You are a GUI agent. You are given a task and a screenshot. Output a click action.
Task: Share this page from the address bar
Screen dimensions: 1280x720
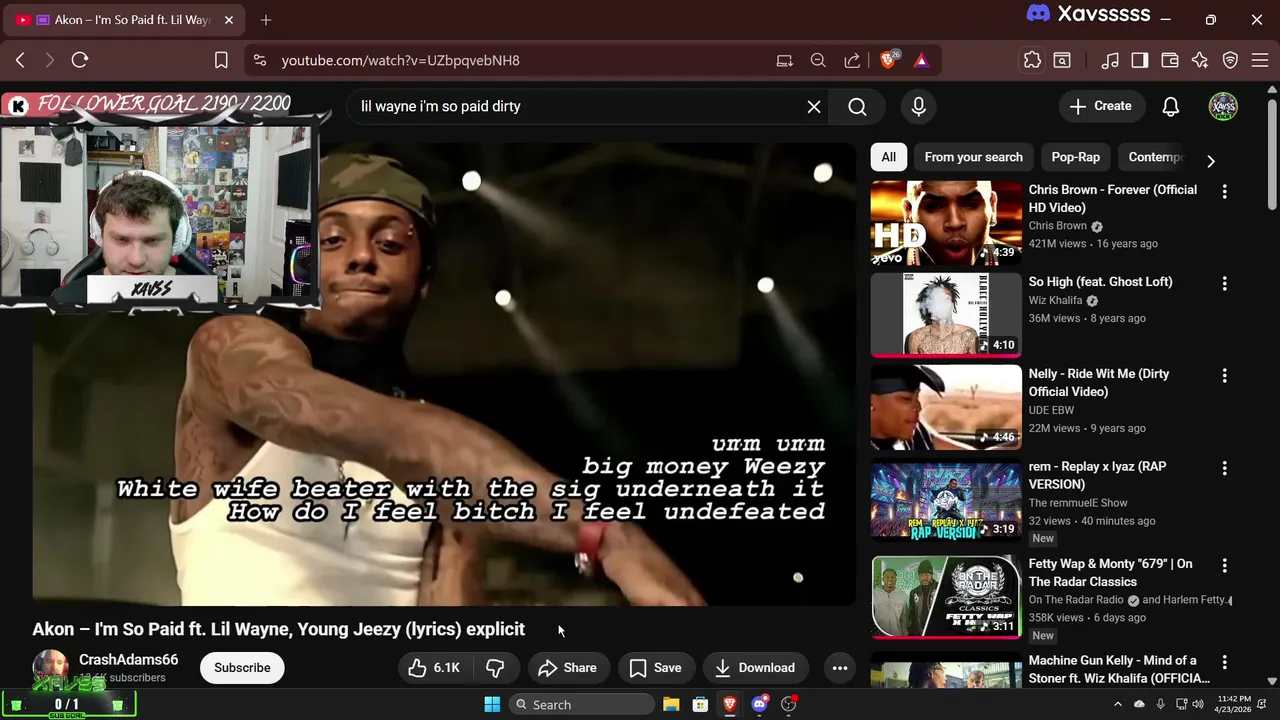click(x=852, y=60)
